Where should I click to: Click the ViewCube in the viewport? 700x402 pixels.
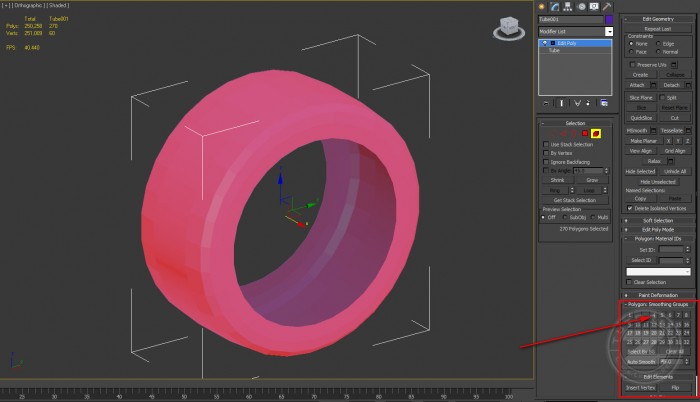pyautogui.click(x=506, y=29)
